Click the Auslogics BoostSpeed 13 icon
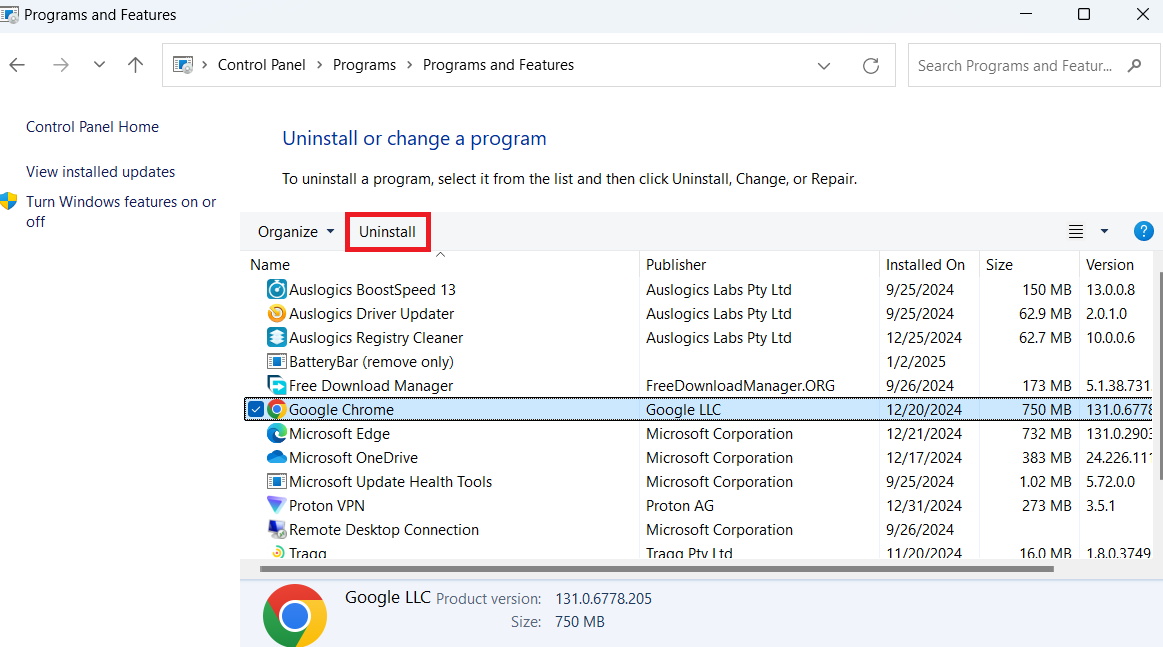 coord(277,289)
